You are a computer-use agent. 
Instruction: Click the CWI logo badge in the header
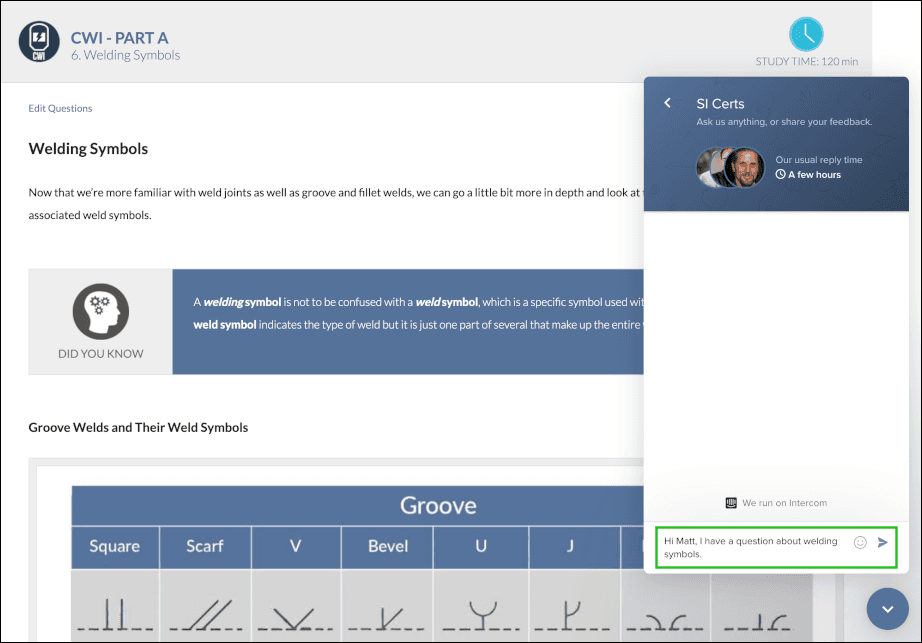(39, 42)
